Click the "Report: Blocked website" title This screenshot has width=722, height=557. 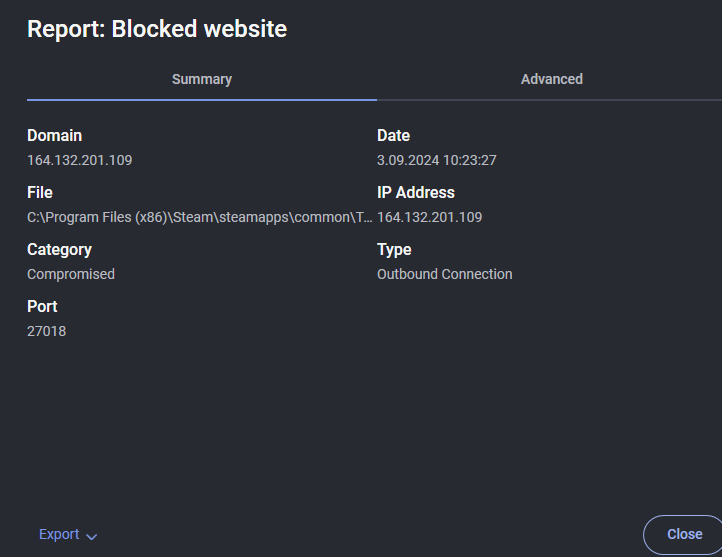157,29
